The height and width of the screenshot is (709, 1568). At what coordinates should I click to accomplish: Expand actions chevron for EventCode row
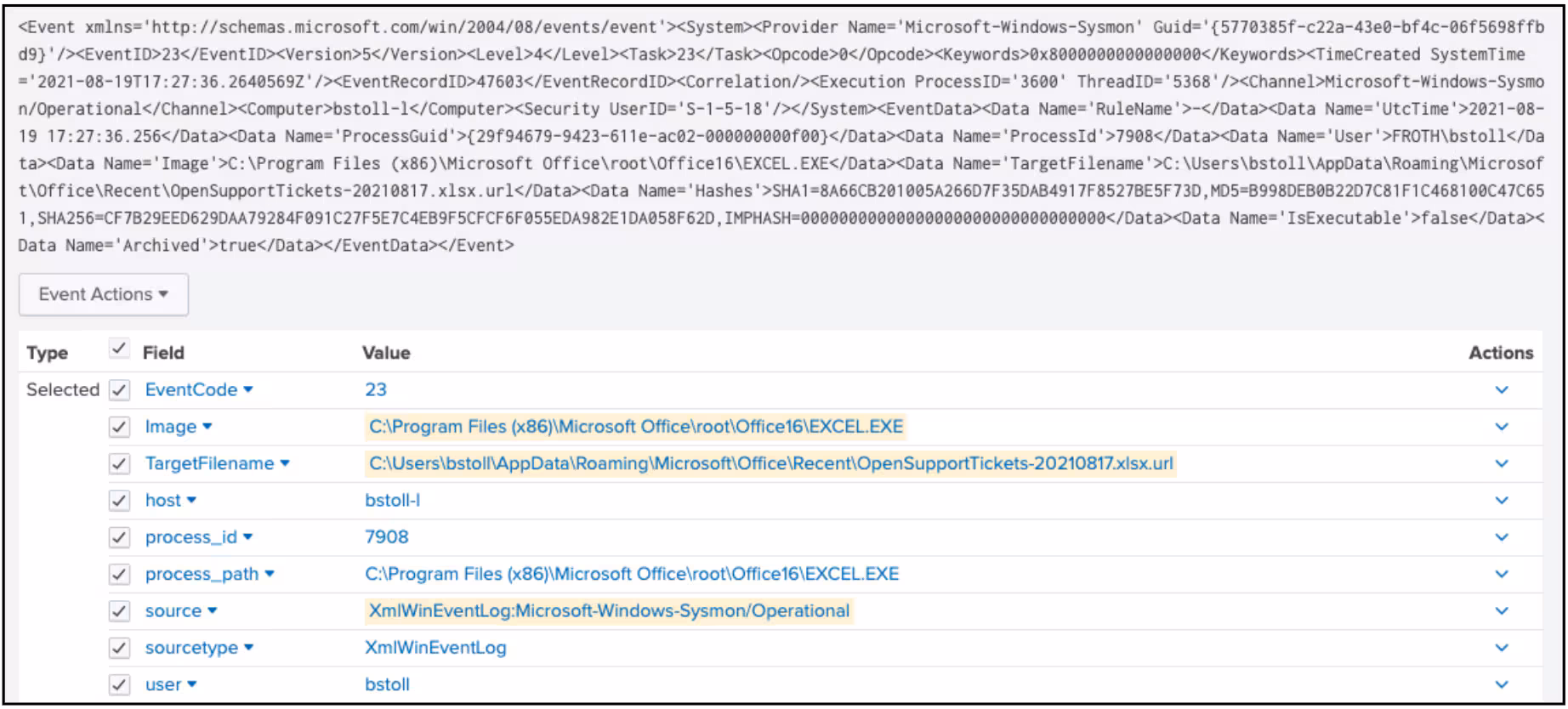[1501, 390]
